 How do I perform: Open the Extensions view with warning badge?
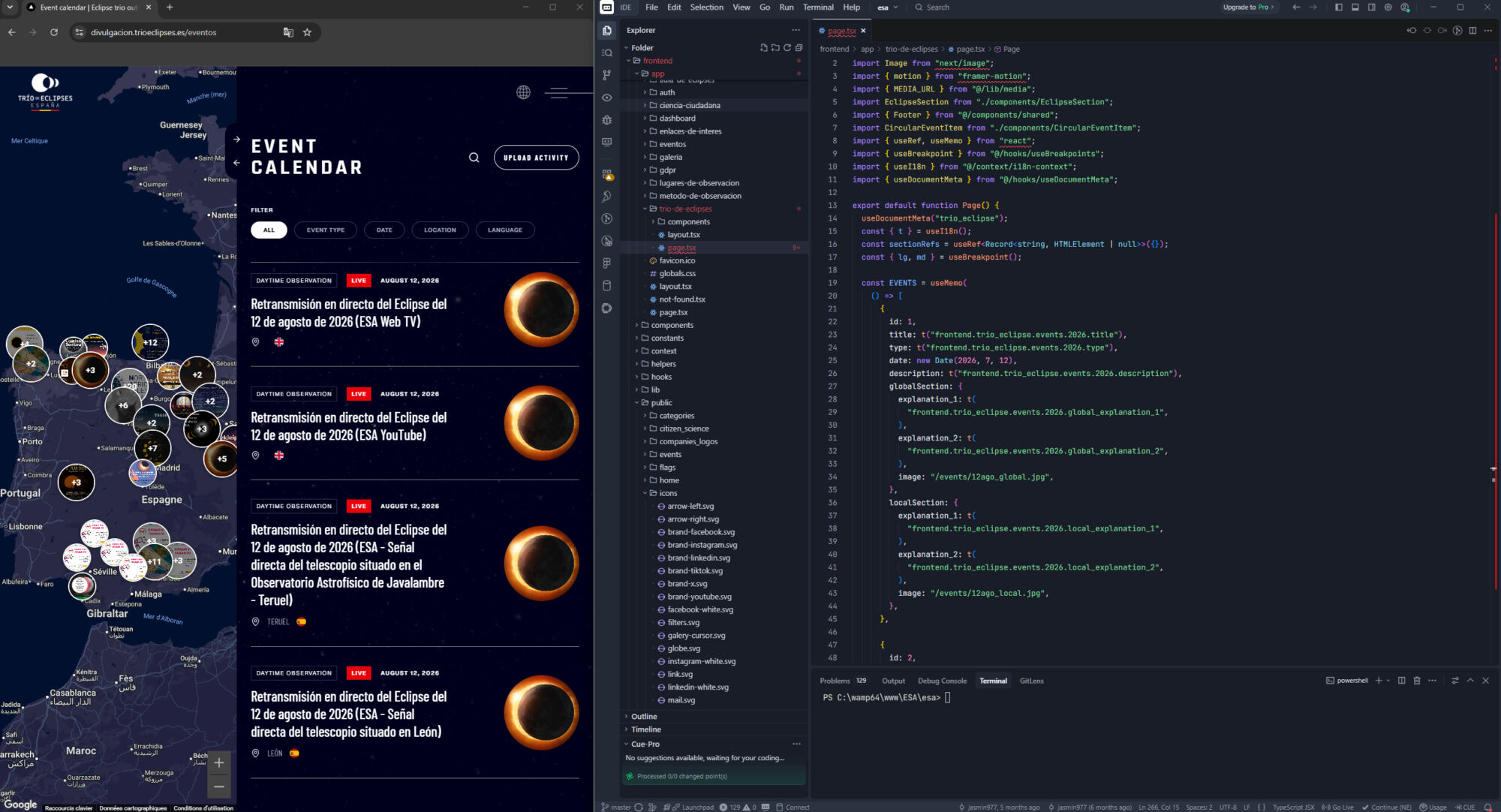pyautogui.click(x=607, y=174)
